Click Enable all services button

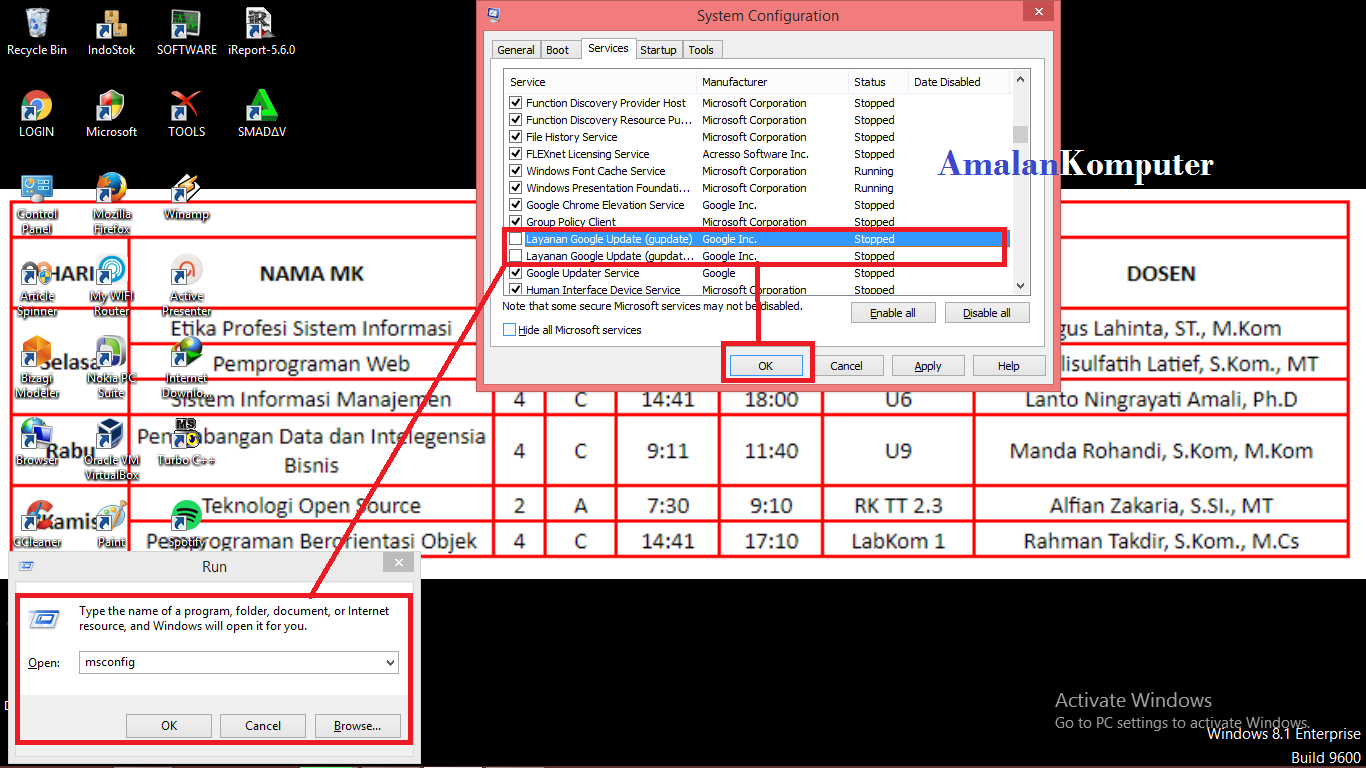[x=893, y=313]
